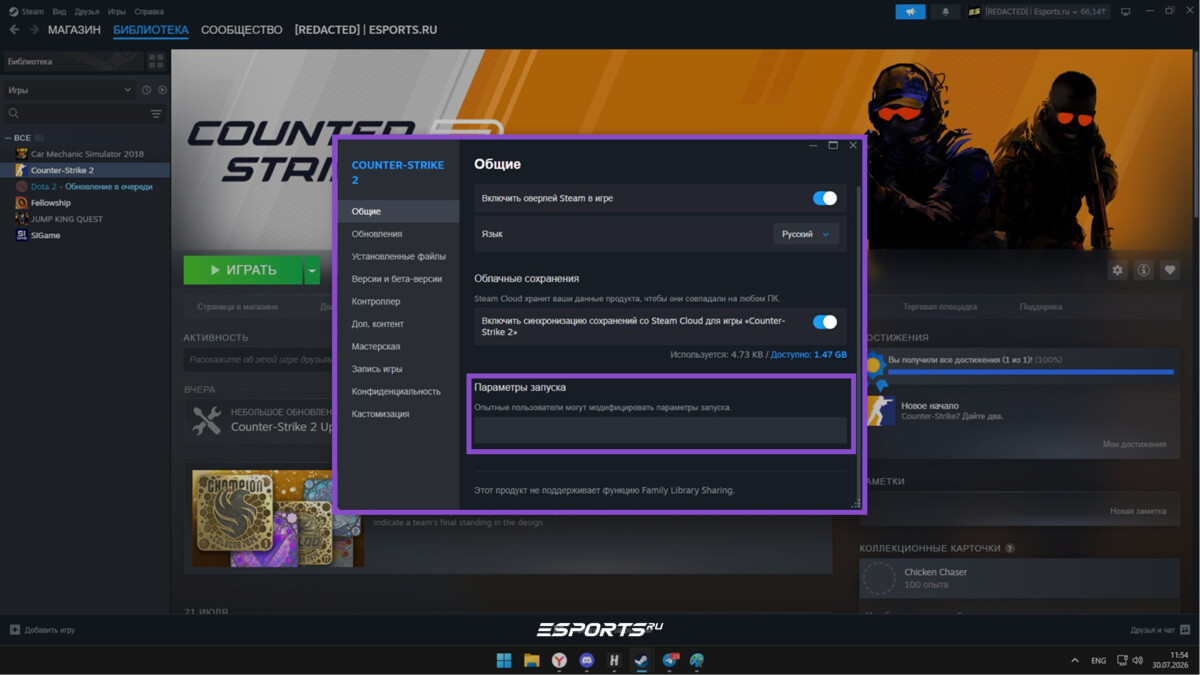Viewport: 1200px width, 675px height.
Task: Open the Игры menu in the menu bar
Action: click(x=117, y=12)
